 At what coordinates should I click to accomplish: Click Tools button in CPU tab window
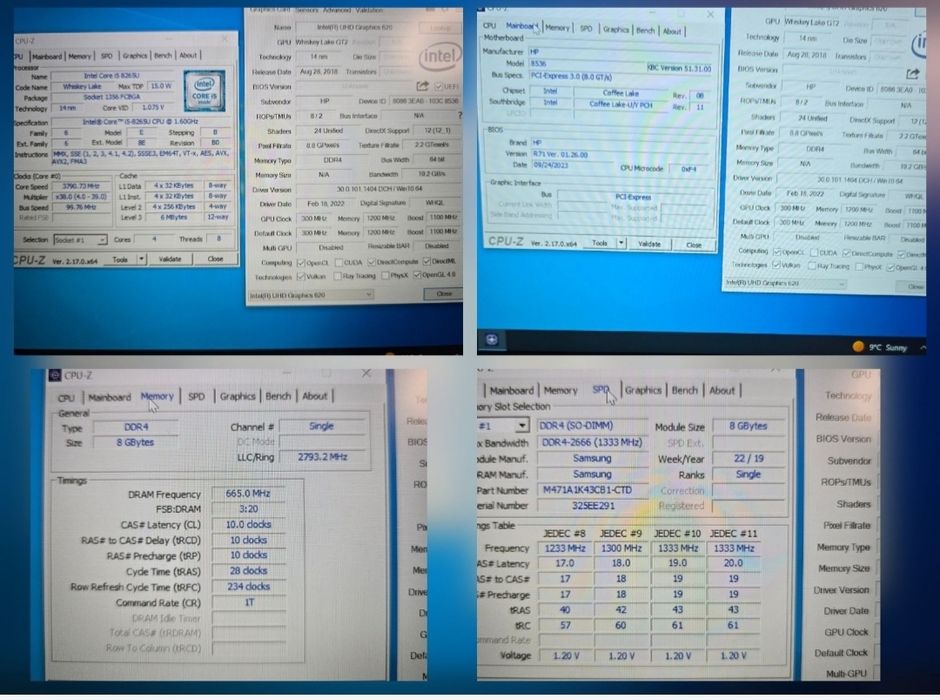tap(120, 260)
